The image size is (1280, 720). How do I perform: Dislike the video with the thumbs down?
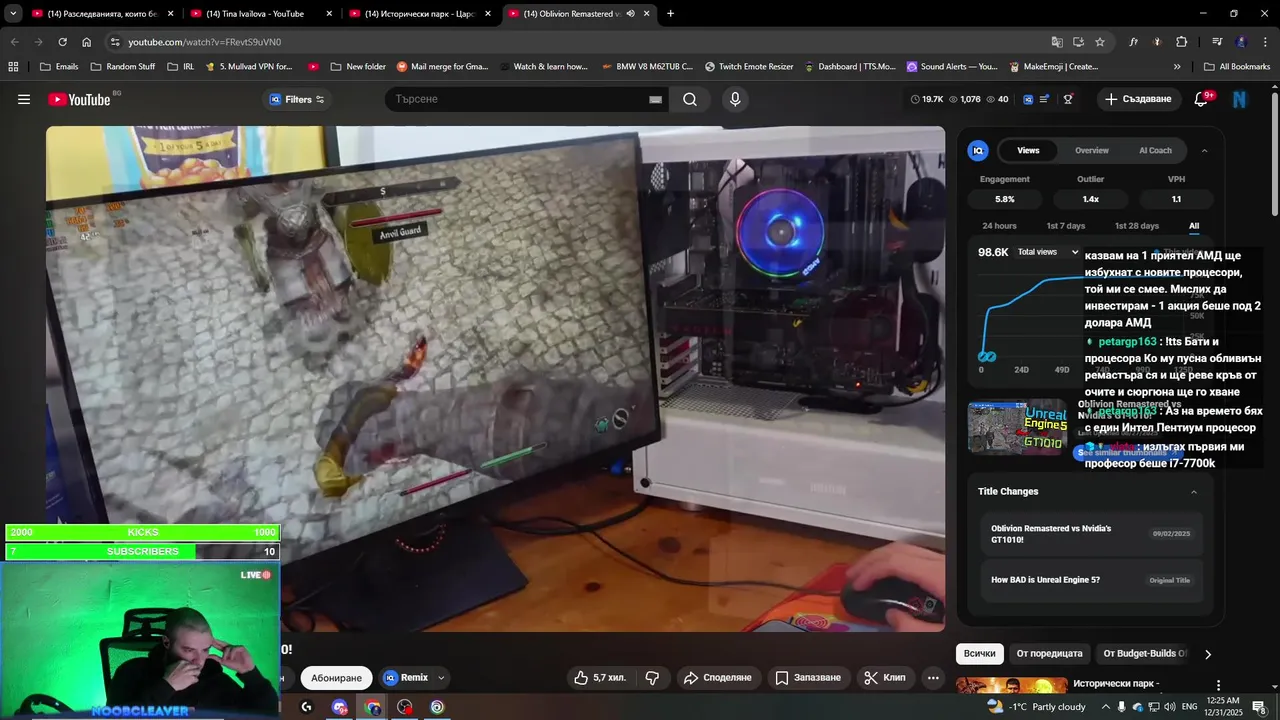pos(652,678)
